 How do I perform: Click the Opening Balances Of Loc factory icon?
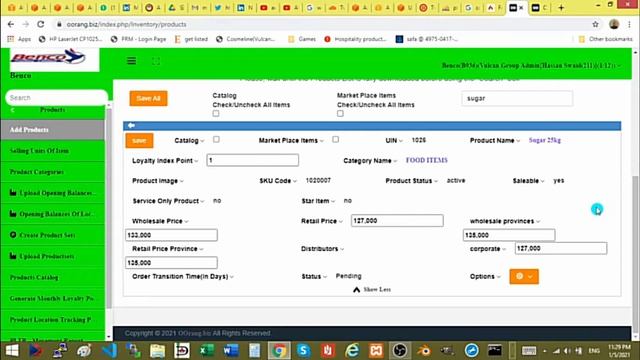click(13, 213)
